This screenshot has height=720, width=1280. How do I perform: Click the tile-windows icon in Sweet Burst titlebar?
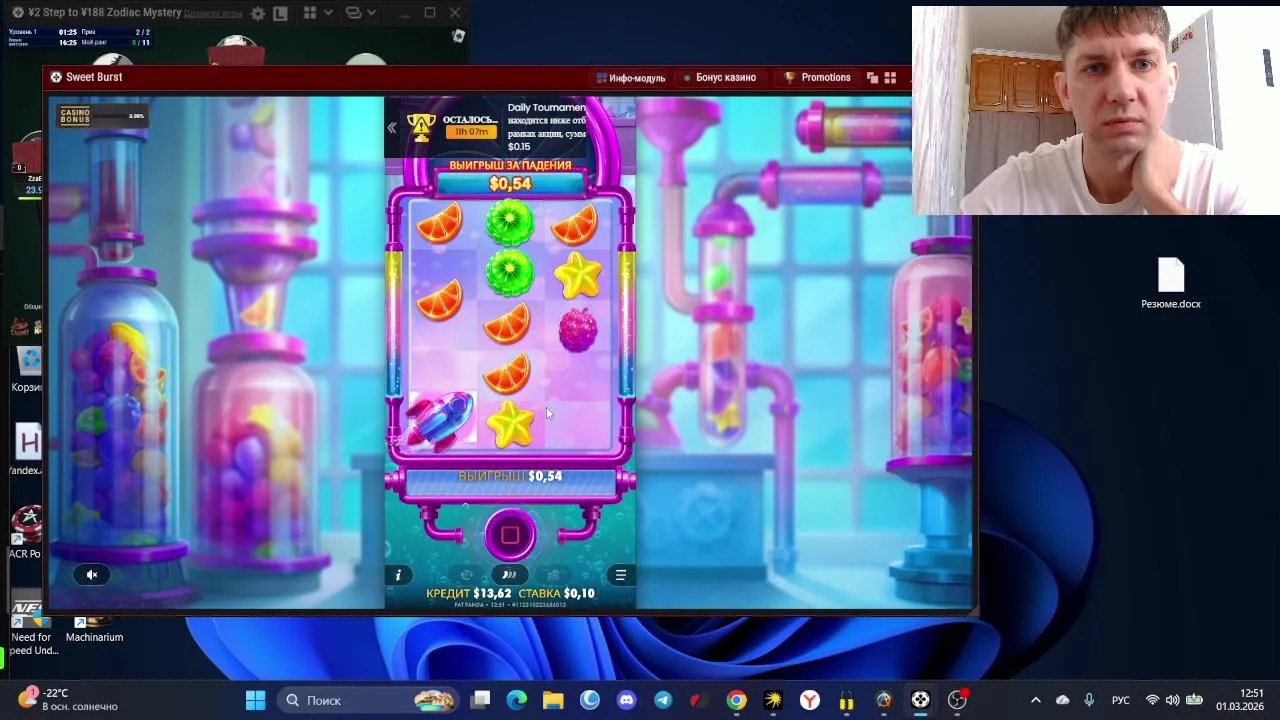[872, 77]
